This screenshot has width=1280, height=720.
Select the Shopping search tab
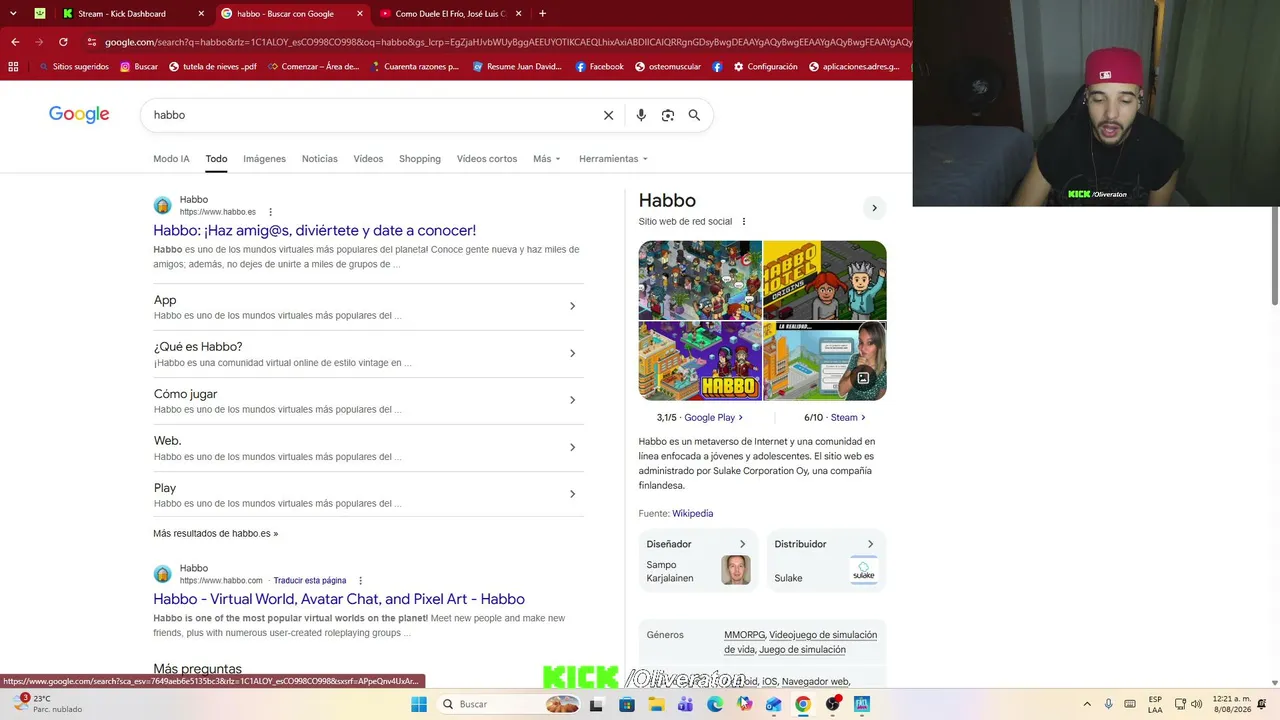pos(420,159)
